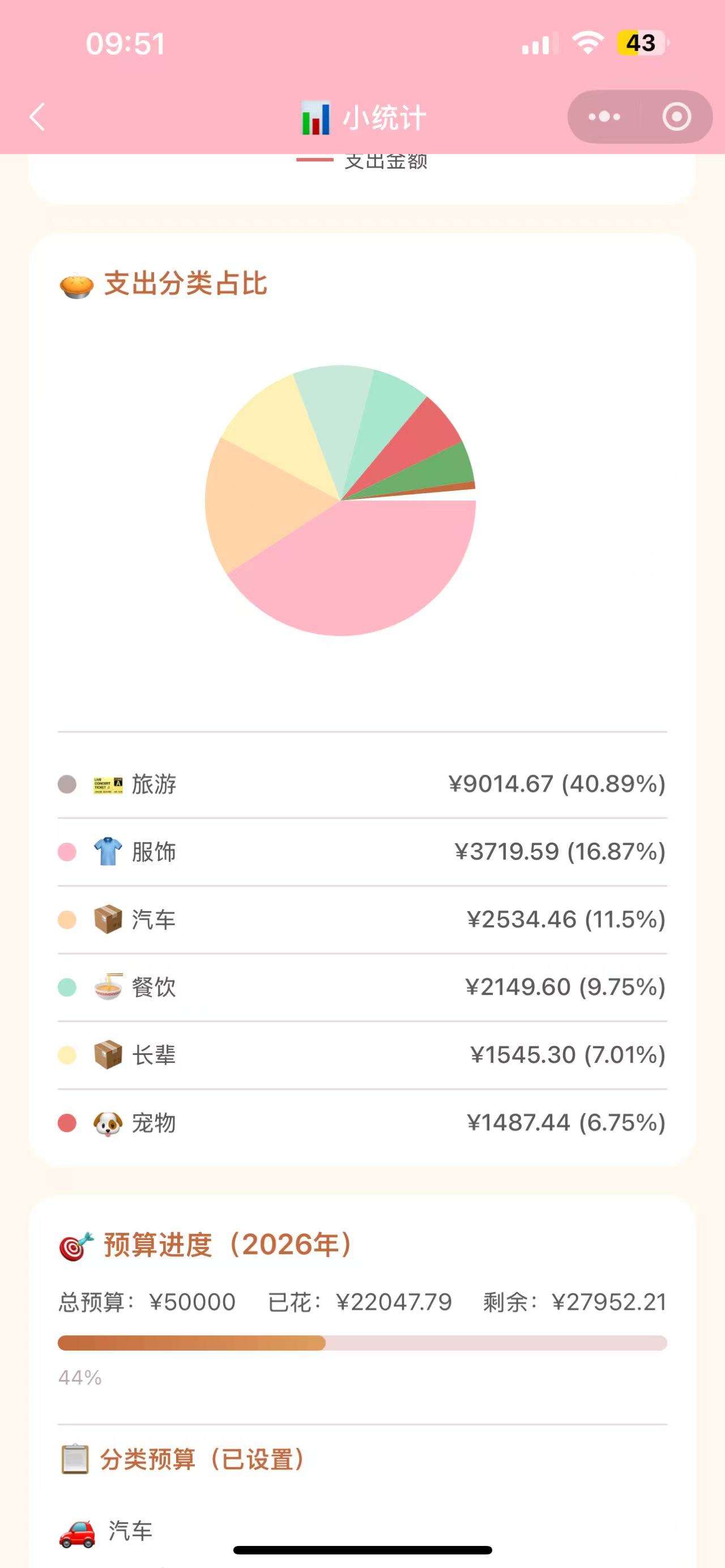Tap the noodle bowl icon for 餐饮

click(x=108, y=986)
